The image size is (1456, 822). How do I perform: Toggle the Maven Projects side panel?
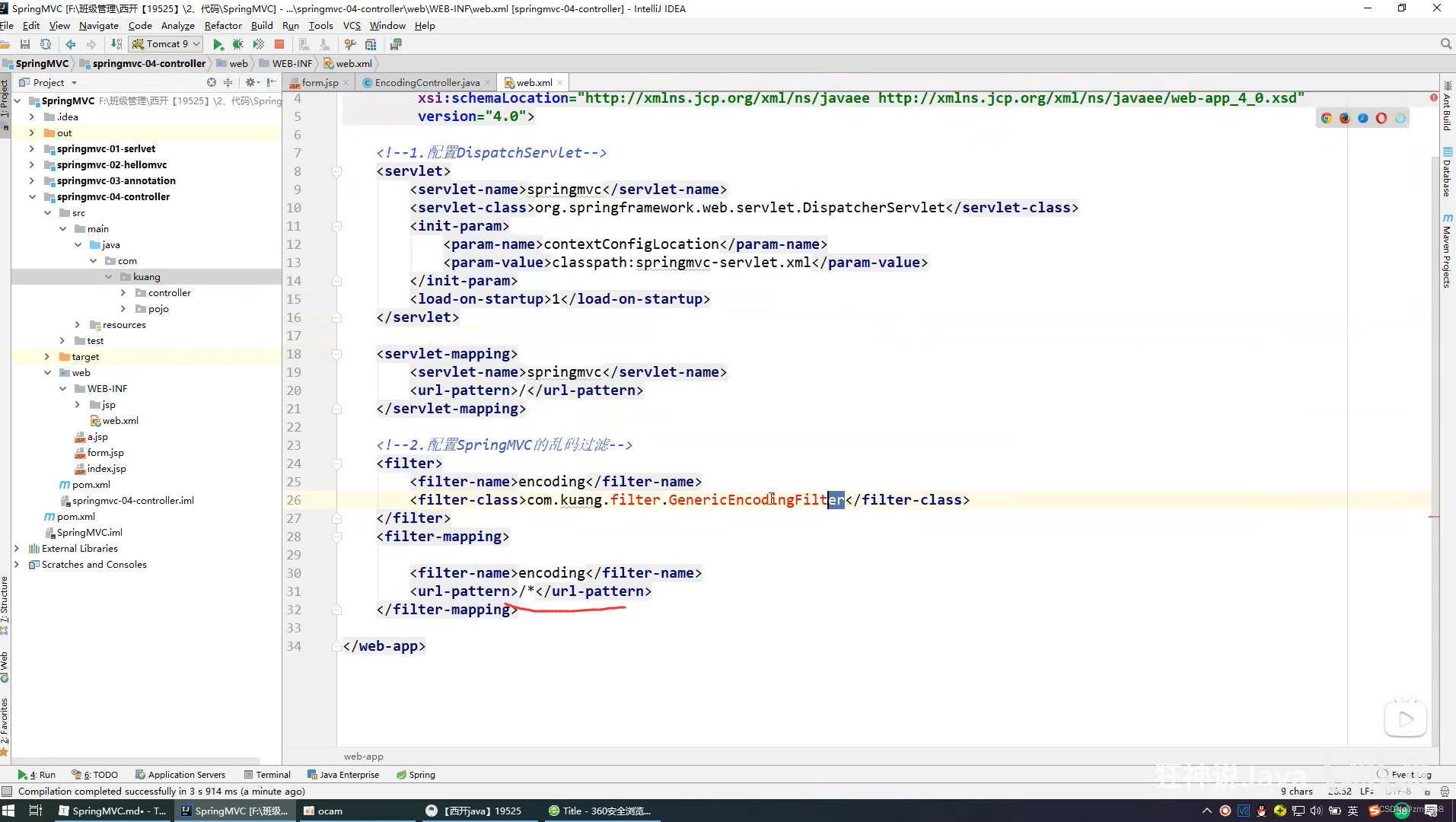[1447, 251]
